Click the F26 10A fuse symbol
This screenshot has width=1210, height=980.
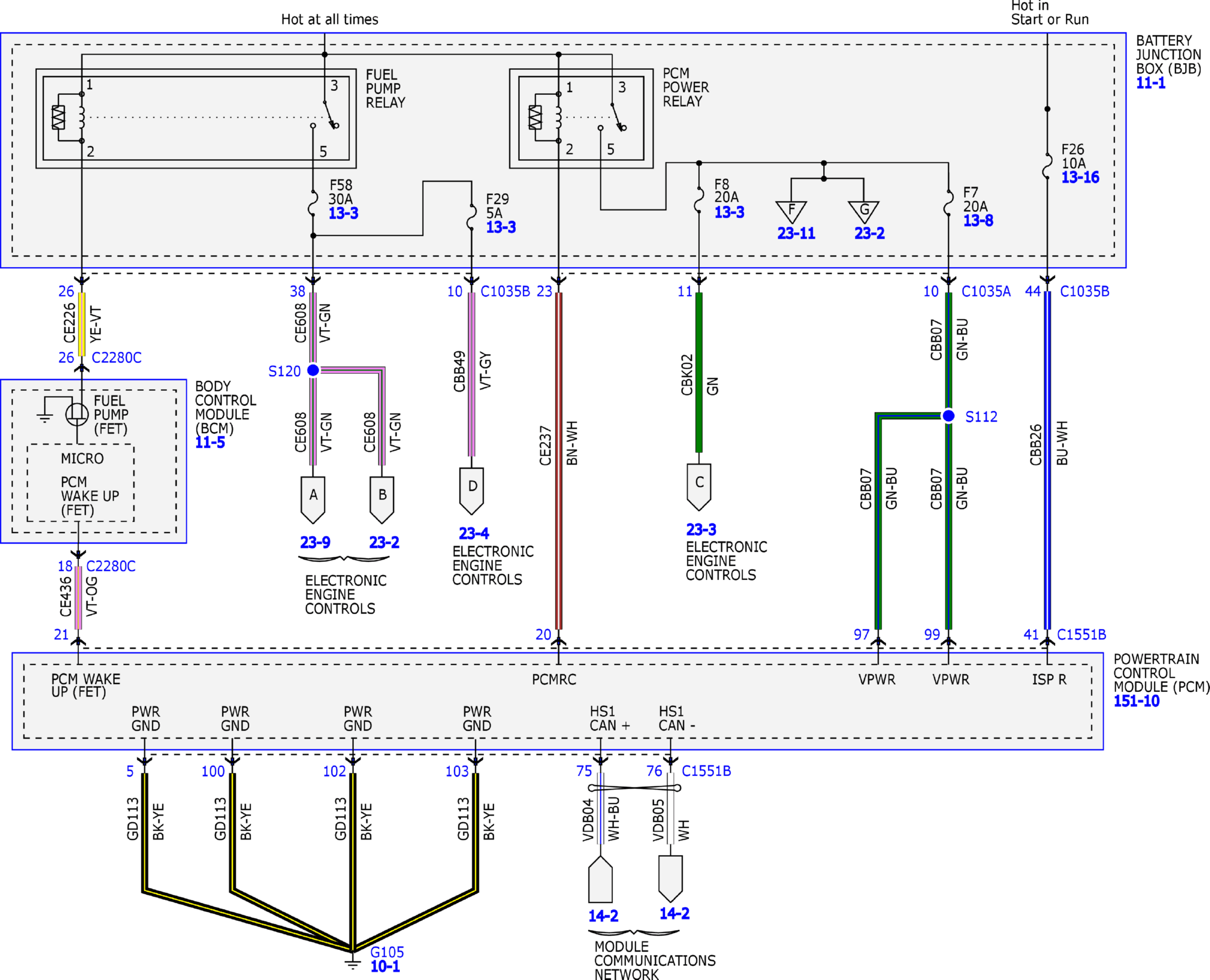1047,166
